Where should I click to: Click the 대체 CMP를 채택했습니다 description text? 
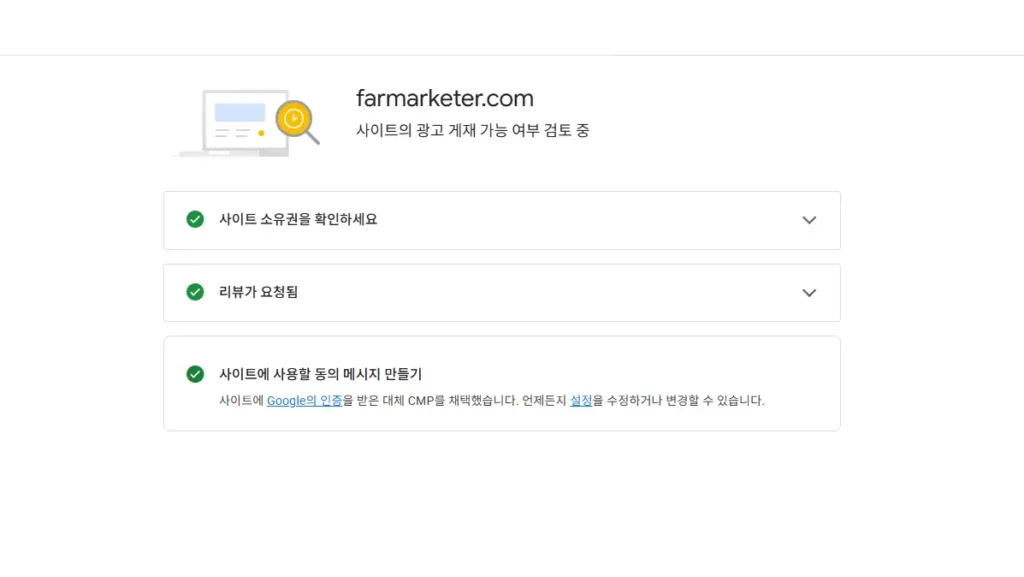[x=437, y=401]
